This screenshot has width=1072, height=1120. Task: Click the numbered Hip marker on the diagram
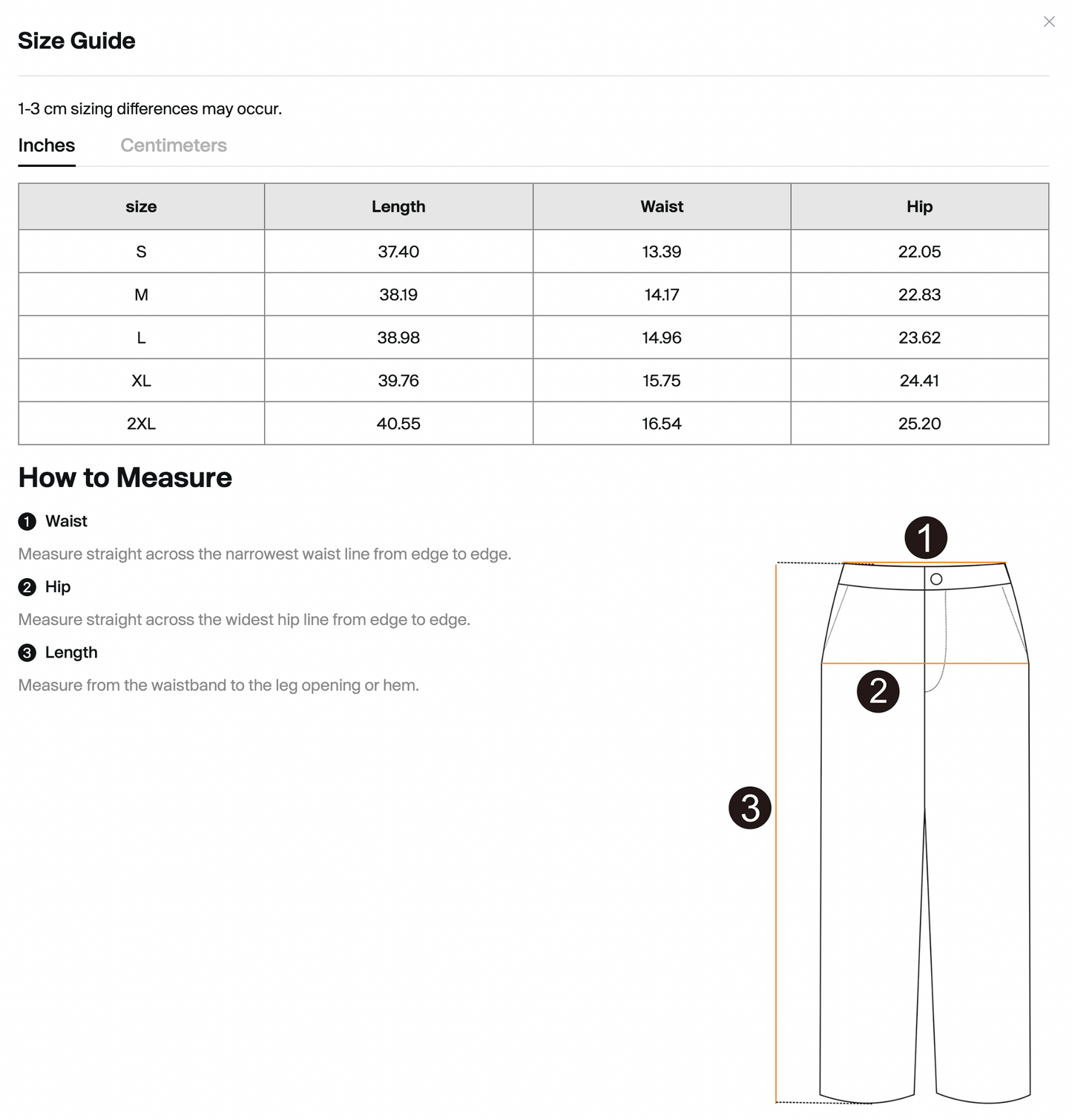pos(878,692)
